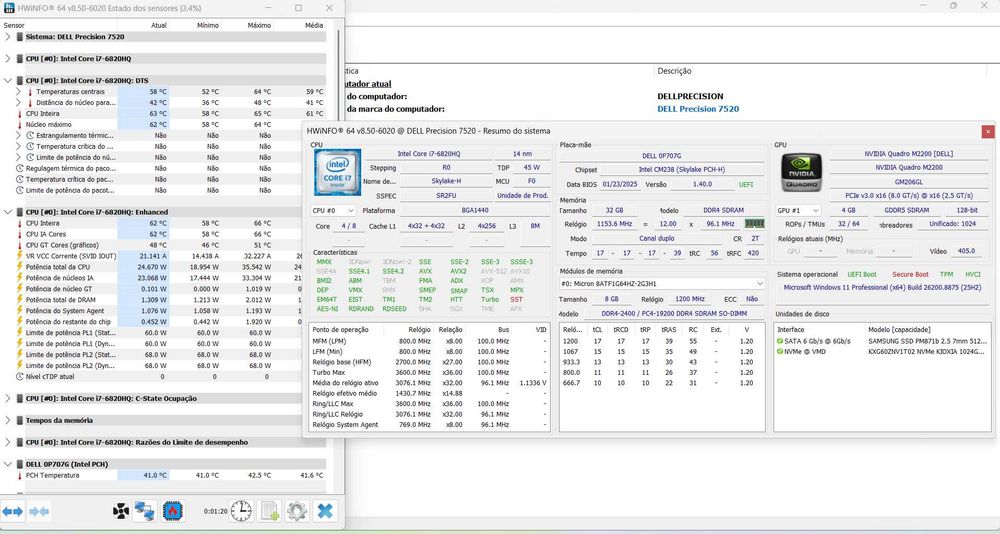Close sensors with the blue X icon
This screenshot has height=534, width=1000.
tap(325, 511)
